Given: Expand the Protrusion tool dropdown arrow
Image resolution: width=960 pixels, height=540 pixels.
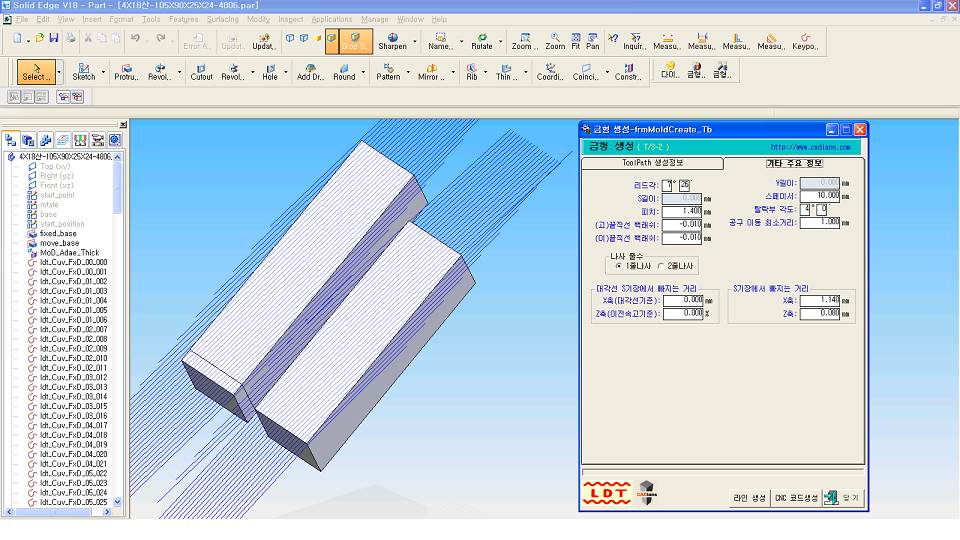Looking at the screenshot, I should pos(144,72).
